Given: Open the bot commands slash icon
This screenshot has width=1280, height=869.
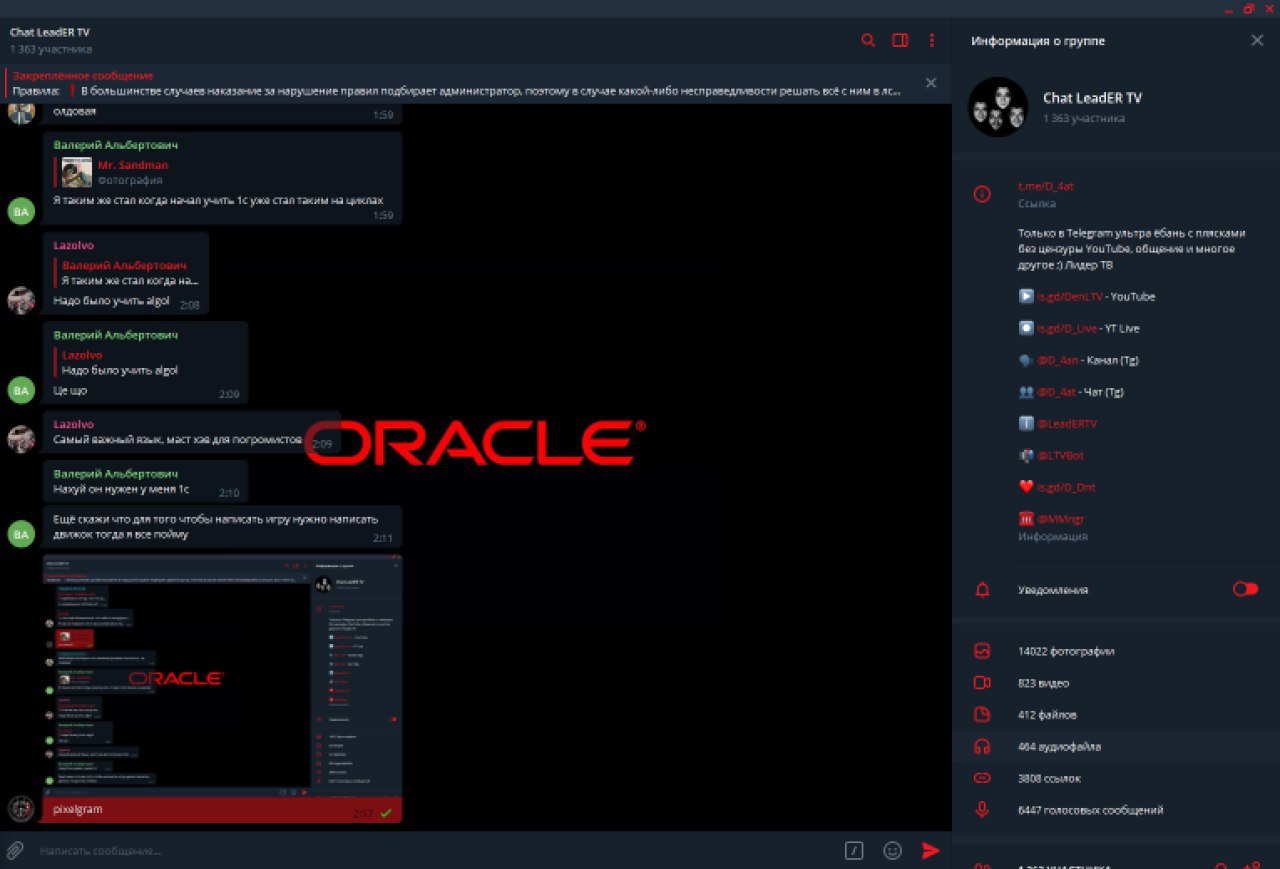Looking at the screenshot, I should pos(854,850).
